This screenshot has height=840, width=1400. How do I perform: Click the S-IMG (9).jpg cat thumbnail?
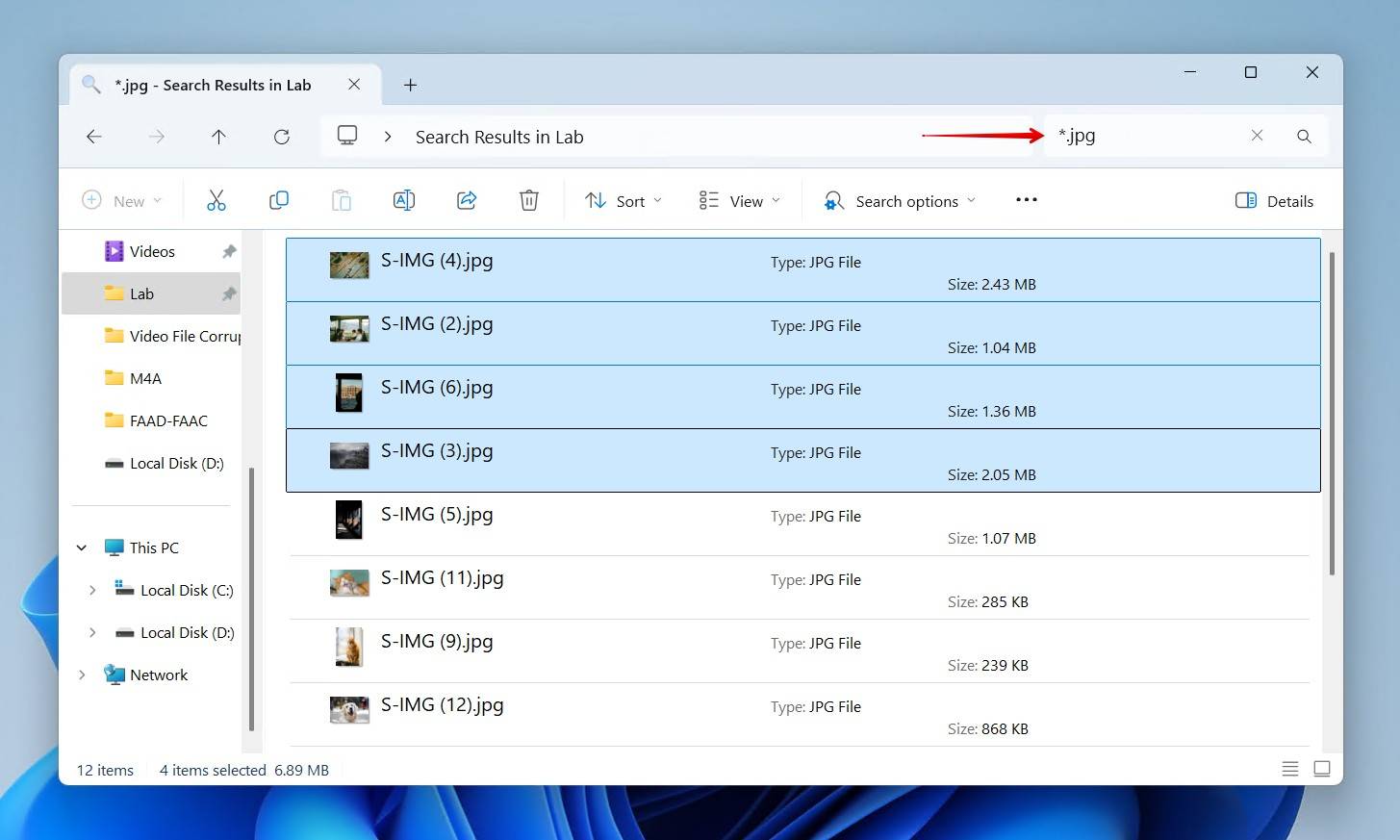pyautogui.click(x=349, y=647)
